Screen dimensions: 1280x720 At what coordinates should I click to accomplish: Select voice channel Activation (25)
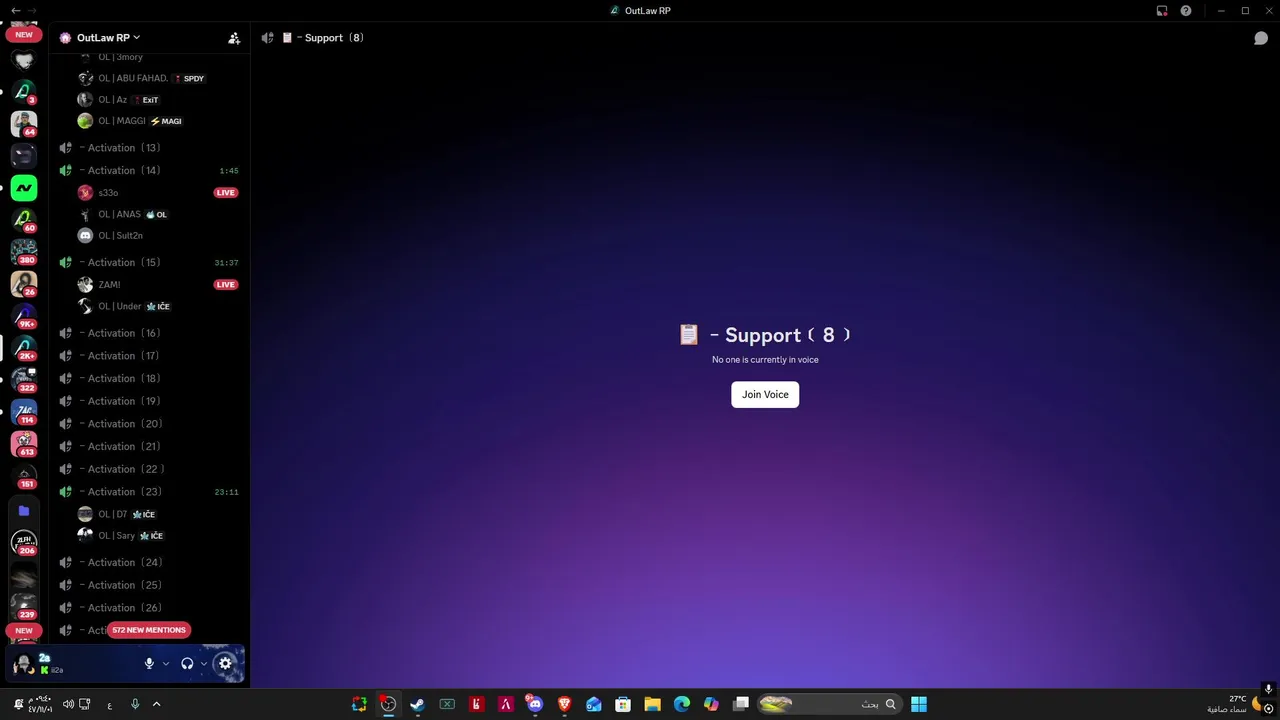tap(150, 585)
